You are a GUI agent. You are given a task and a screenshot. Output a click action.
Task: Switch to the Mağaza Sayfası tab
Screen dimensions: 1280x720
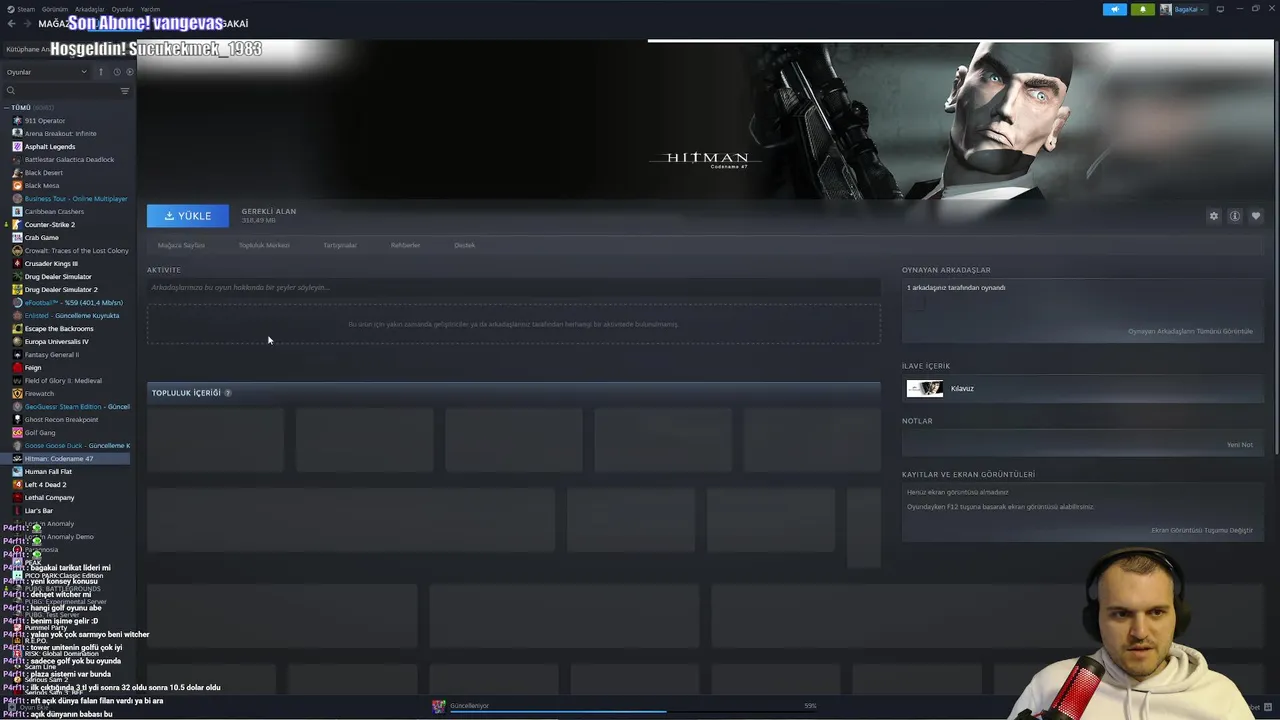coord(181,245)
